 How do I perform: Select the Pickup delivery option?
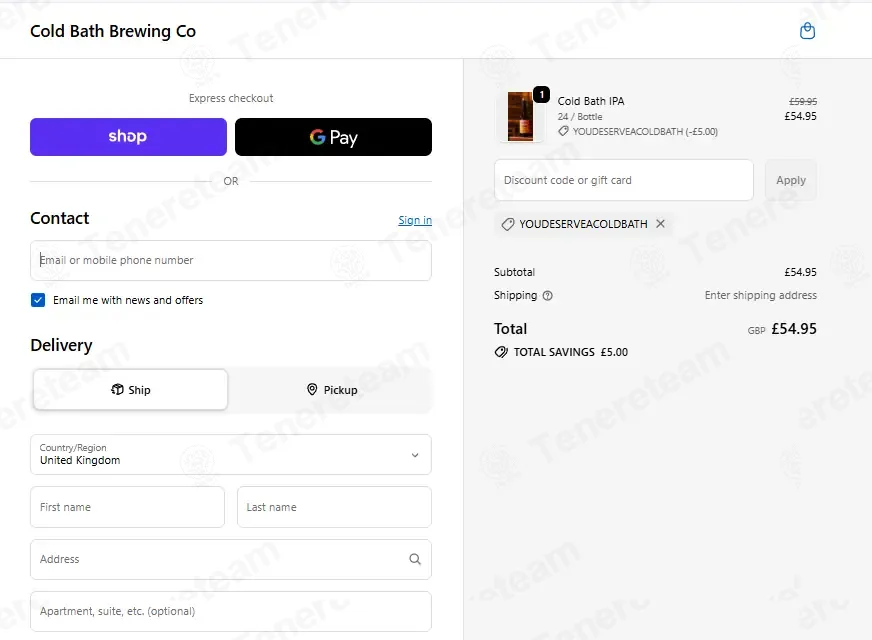point(332,390)
